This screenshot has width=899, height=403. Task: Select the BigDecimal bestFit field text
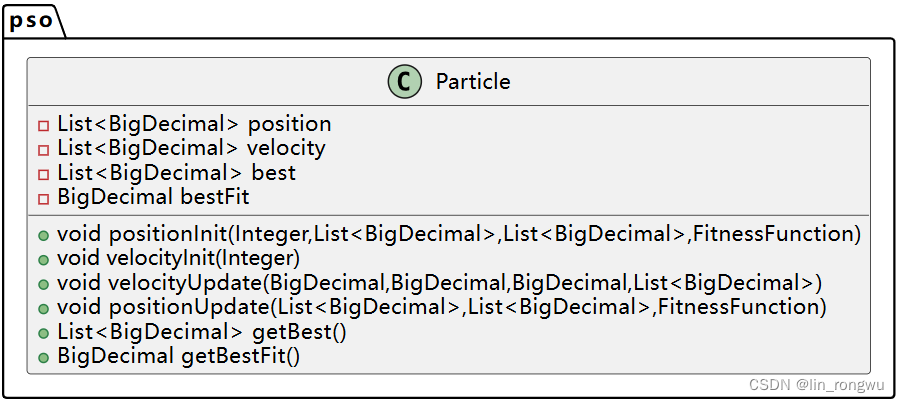coord(153,198)
